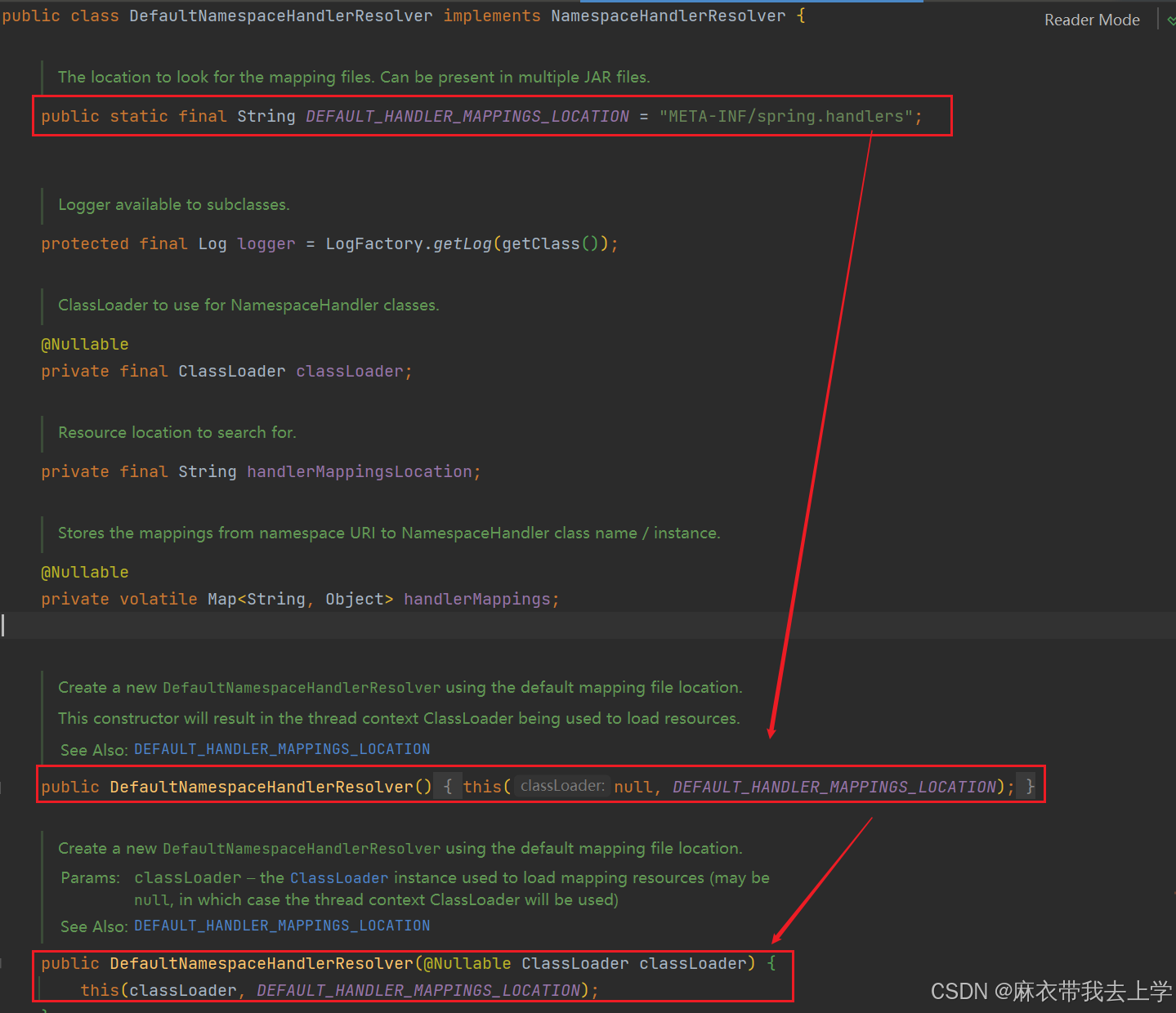
Task: Click the comment starting 'The location to look for'
Action: point(354,77)
